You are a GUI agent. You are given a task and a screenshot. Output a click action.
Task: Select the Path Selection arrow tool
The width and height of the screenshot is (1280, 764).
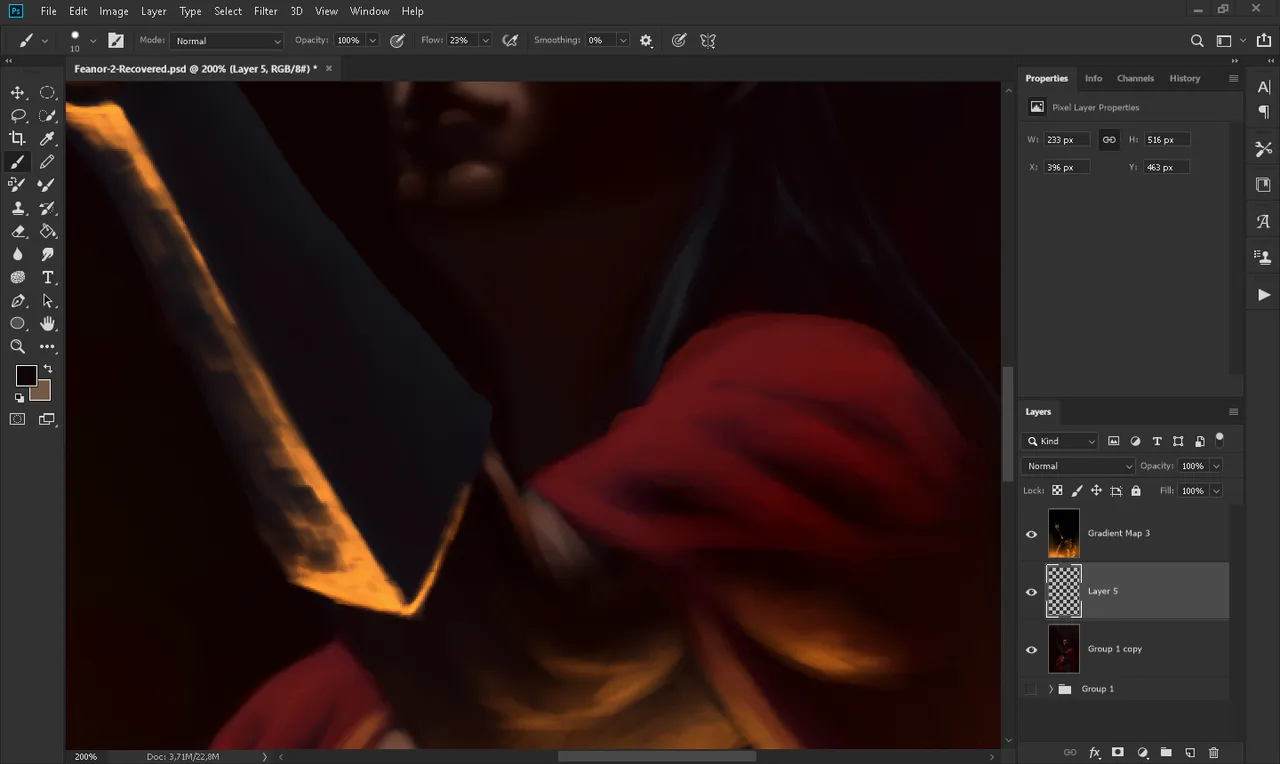click(47, 301)
